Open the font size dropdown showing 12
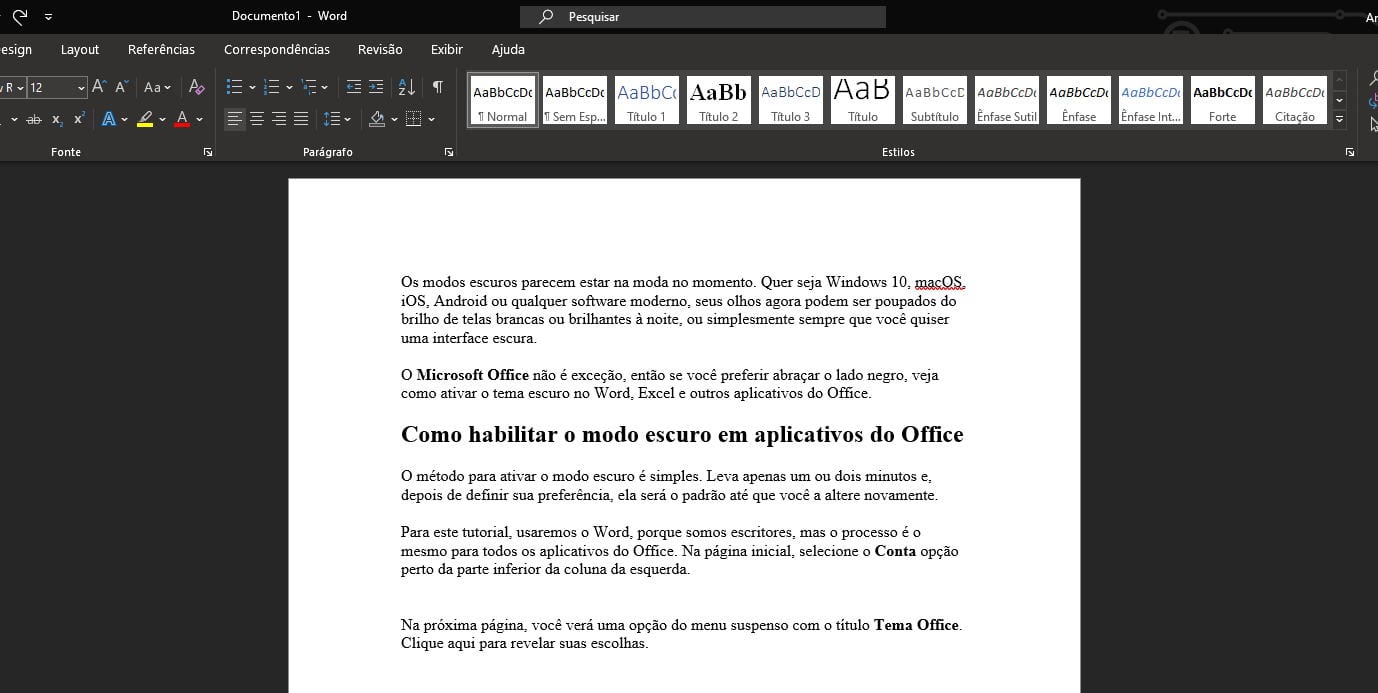Screen dimensions: 1378x693 click(81, 88)
